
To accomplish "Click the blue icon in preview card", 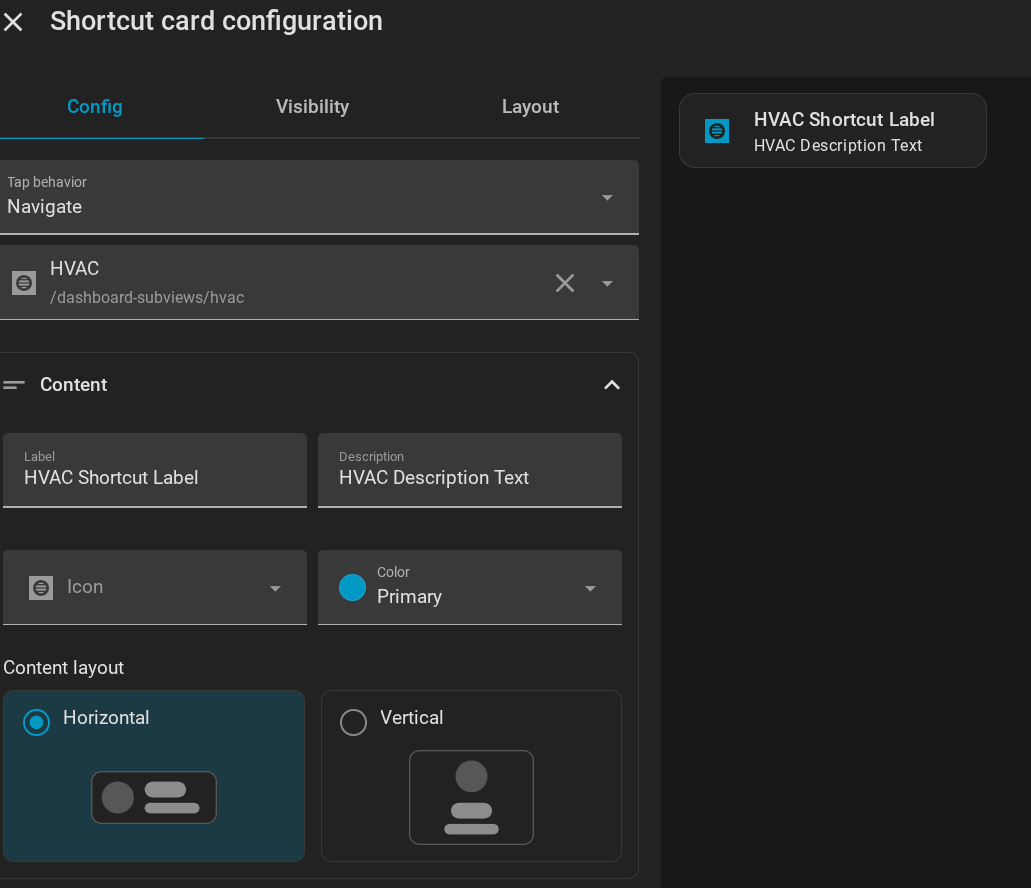I will [x=717, y=131].
